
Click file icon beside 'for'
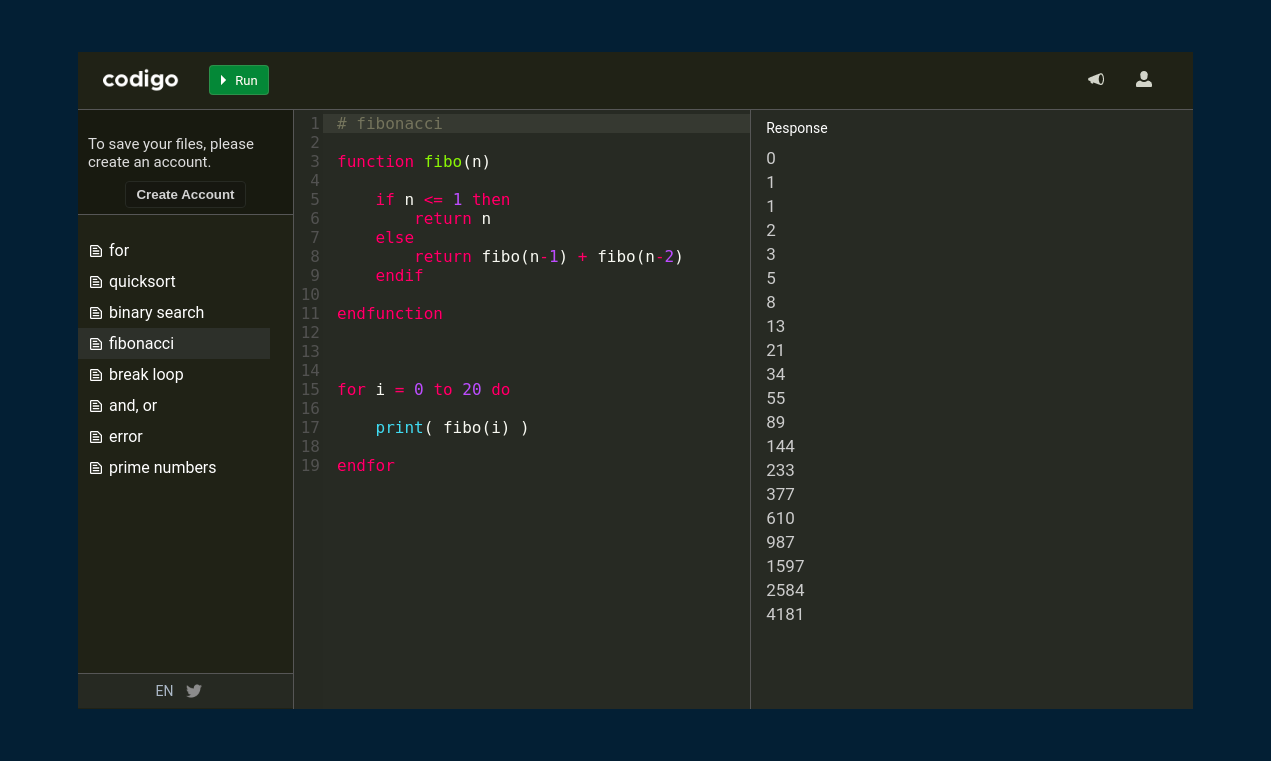[x=96, y=251]
